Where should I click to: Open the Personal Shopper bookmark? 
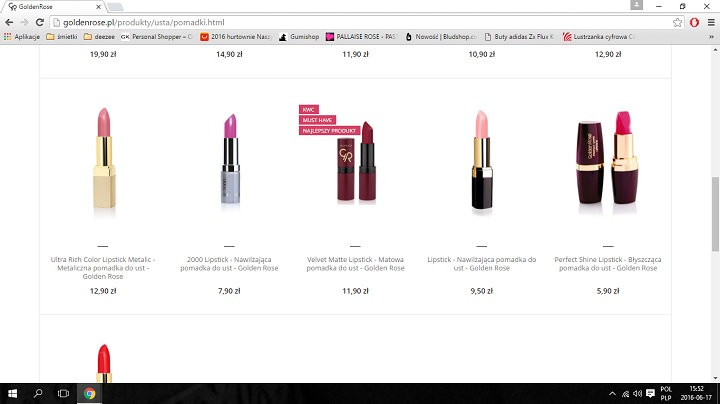(157, 37)
